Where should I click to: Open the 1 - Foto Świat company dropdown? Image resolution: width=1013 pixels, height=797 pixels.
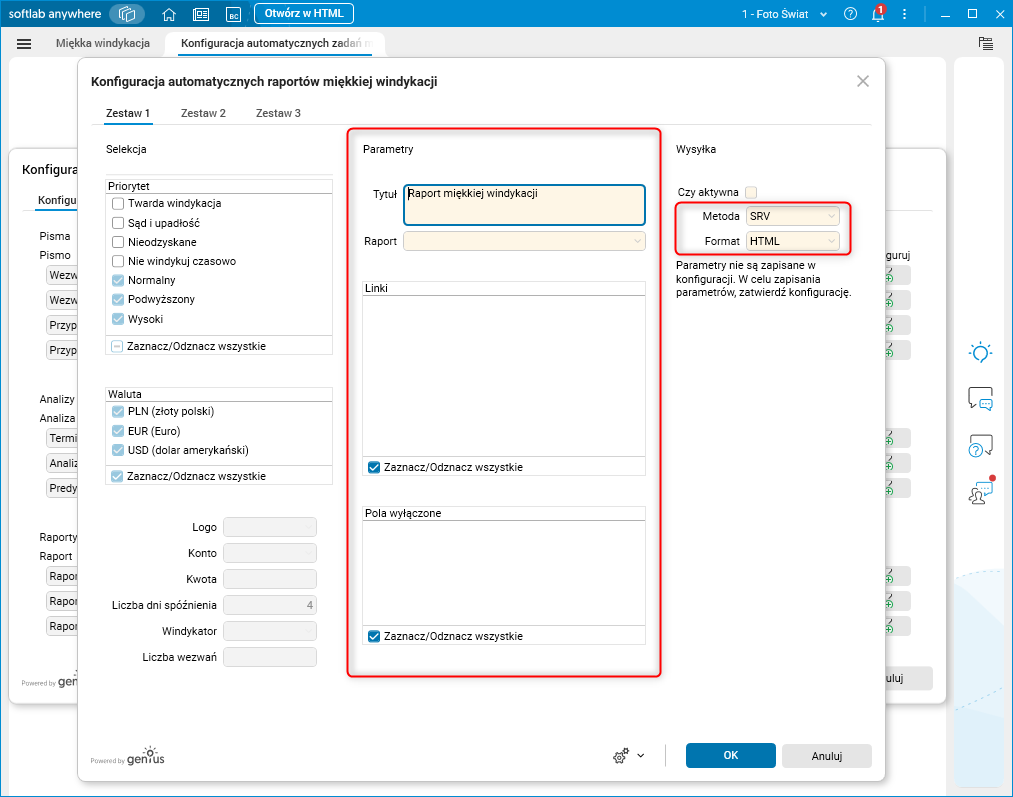[x=784, y=14]
